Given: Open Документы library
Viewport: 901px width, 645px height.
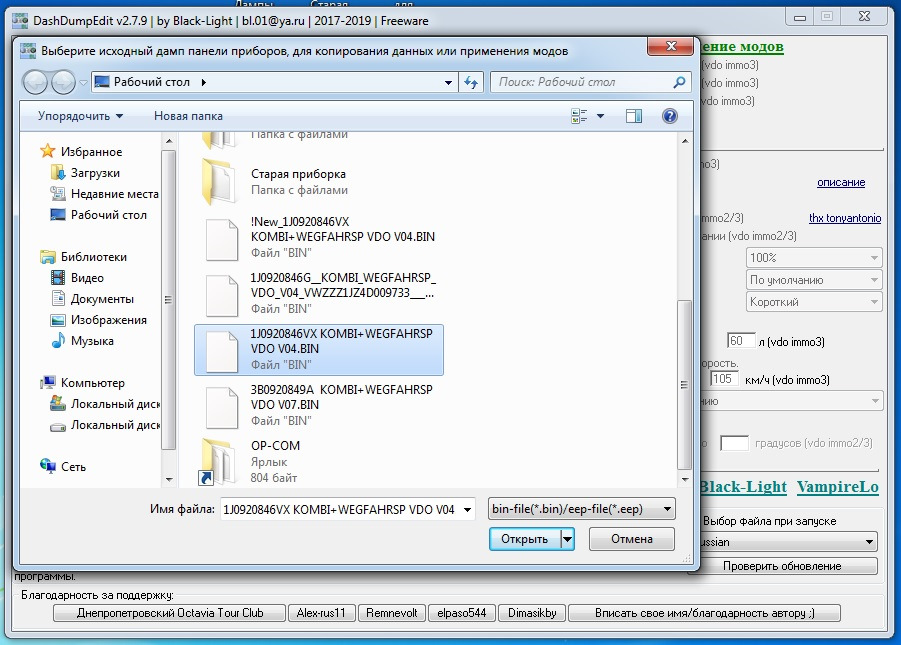Looking at the screenshot, I should 102,299.
